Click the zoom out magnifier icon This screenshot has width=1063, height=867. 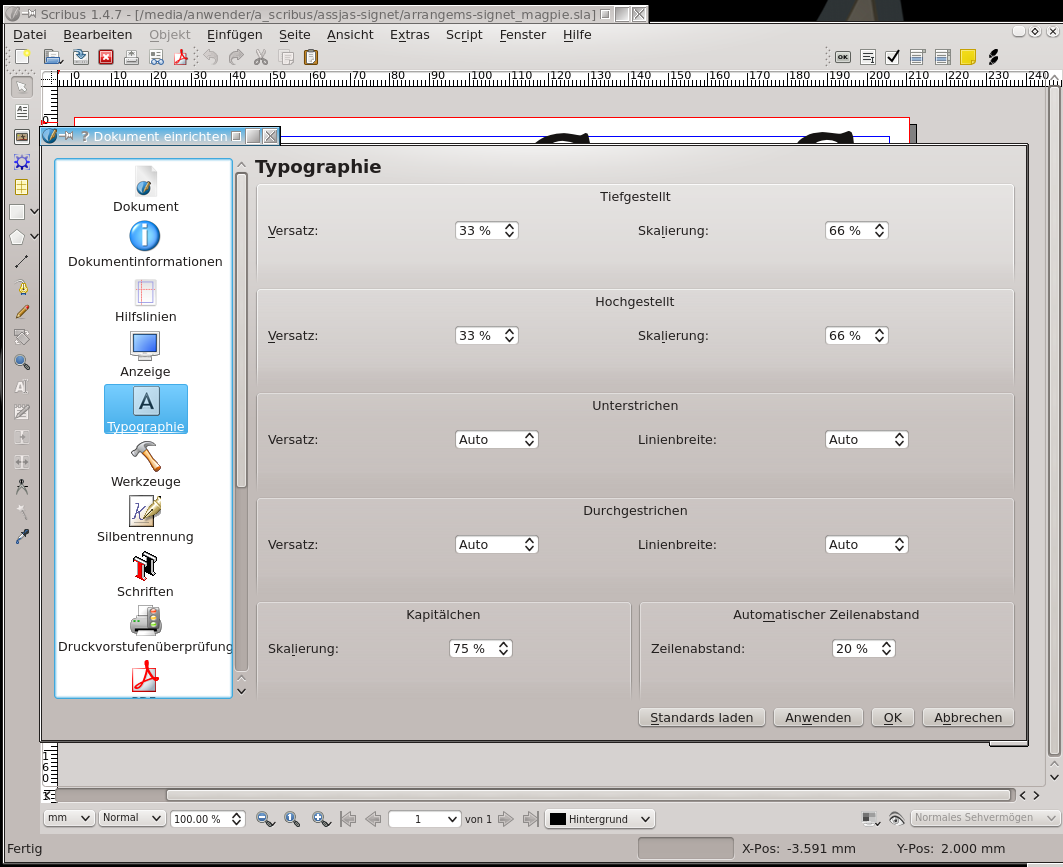click(265, 818)
